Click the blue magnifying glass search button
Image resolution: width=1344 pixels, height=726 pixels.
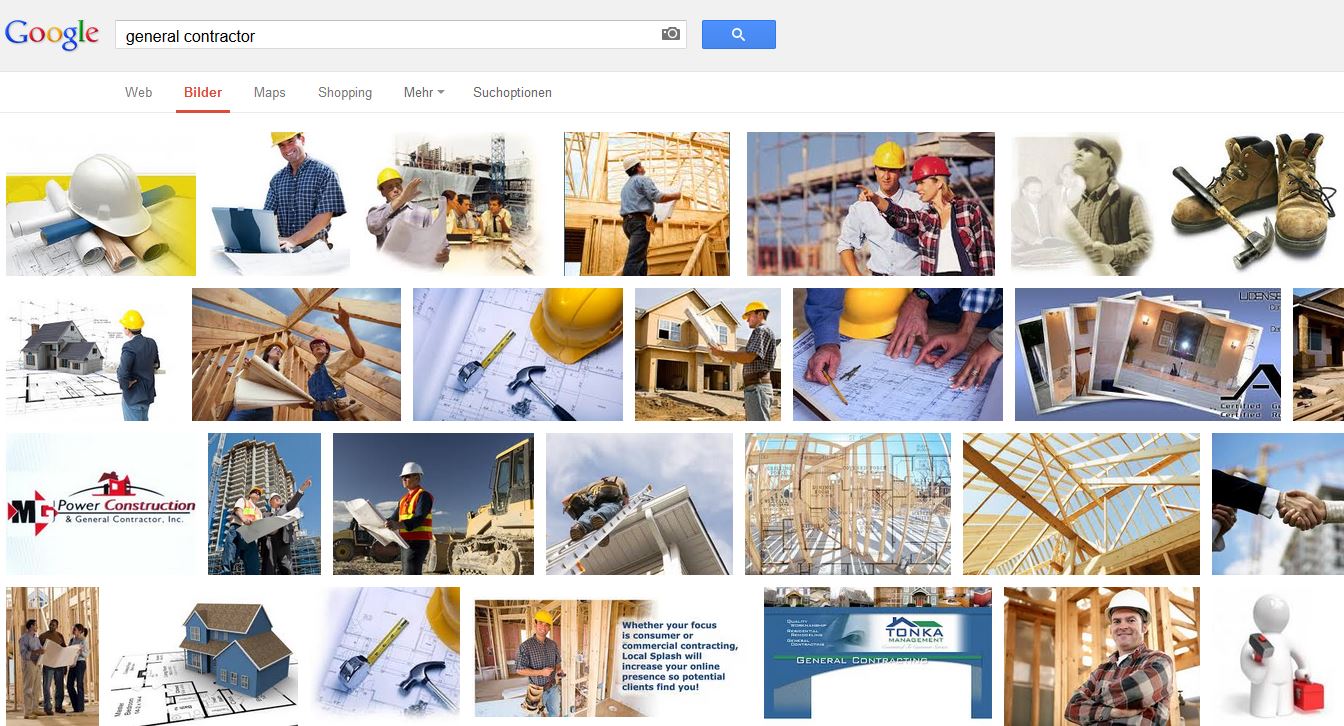[738, 34]
